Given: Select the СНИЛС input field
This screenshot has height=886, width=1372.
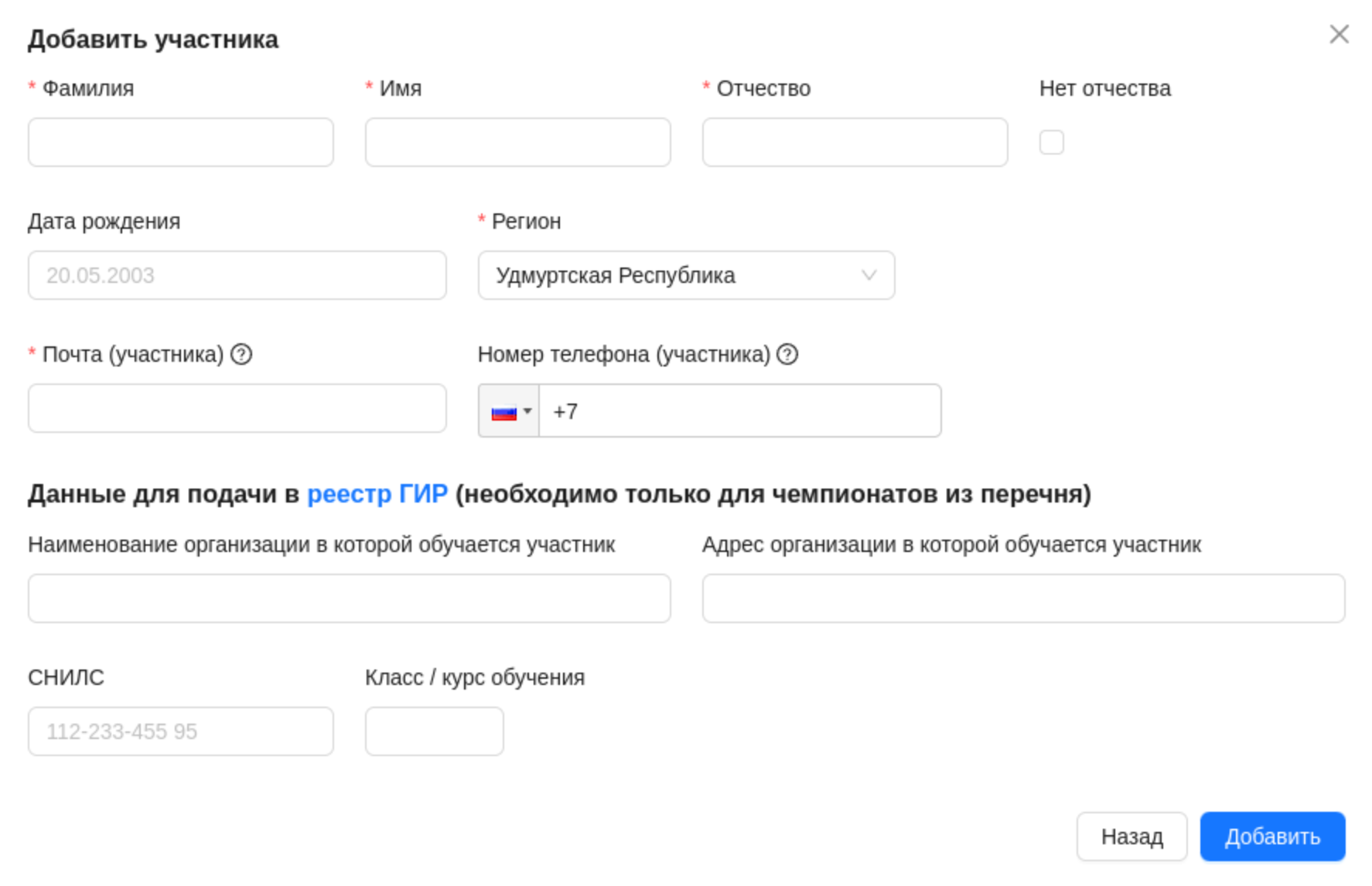Looking at the screenshot, I should [x=180, y=730].
